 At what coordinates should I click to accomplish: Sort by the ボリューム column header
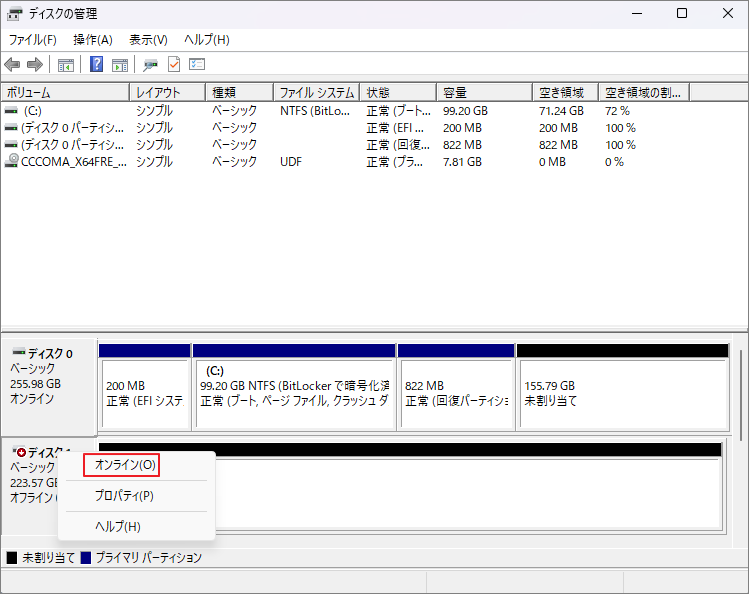[x=65, y=92]
